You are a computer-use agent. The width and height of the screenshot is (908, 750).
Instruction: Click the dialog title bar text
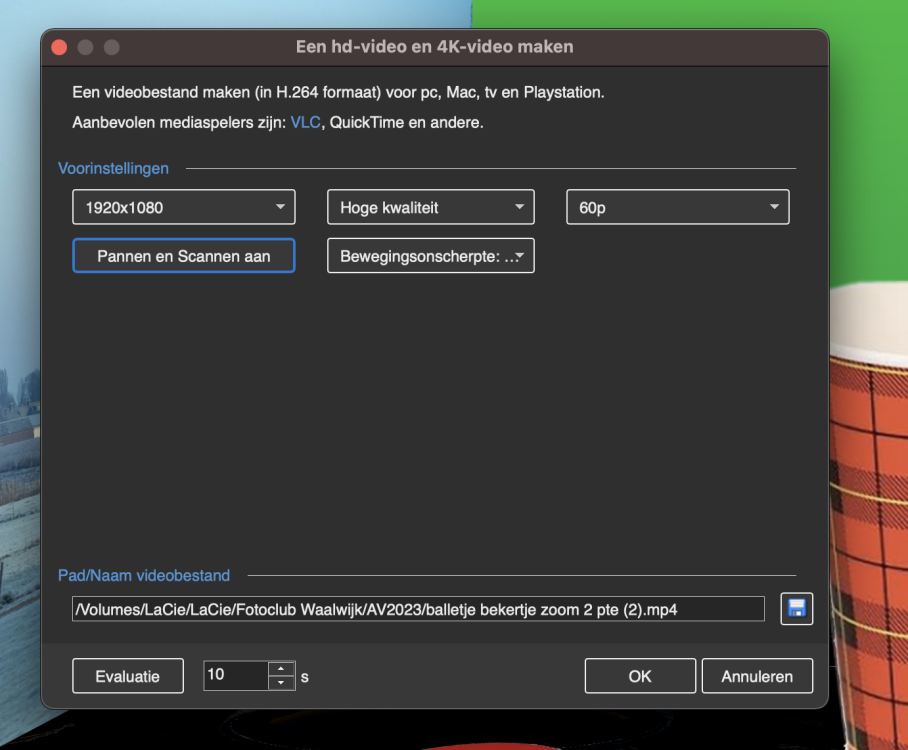(434, 47)
